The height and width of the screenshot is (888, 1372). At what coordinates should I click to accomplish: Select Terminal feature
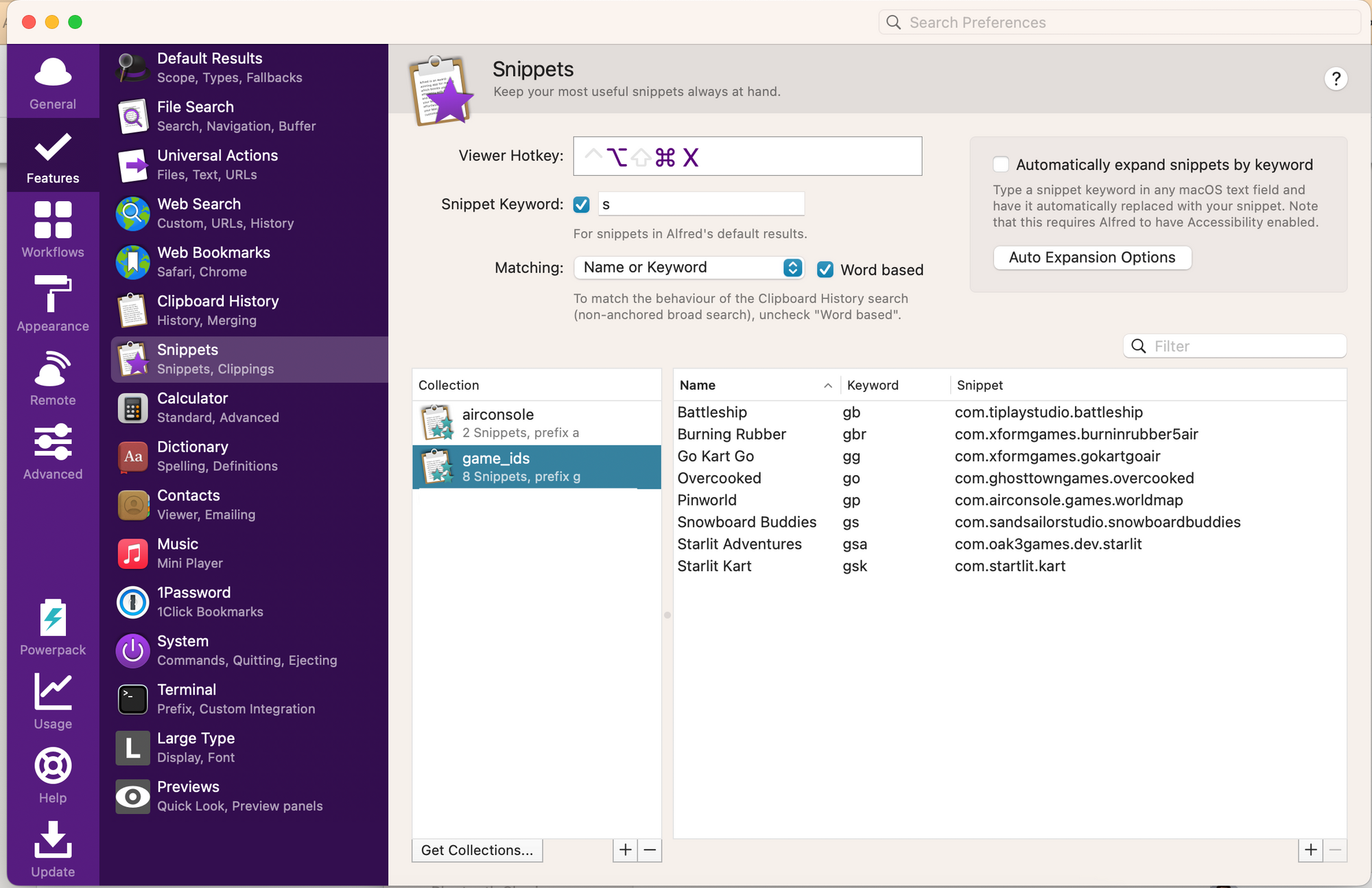click(x=250, y=699)
